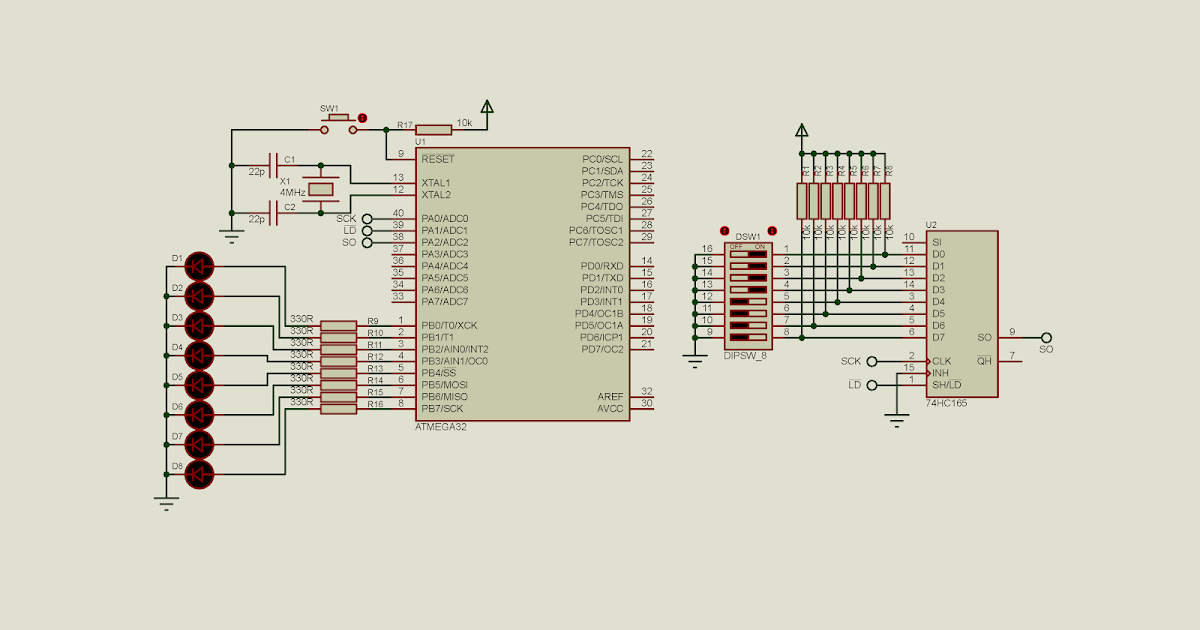Select LED D2 in the schematic
Image resolution: width=1200 pixels, height=630 pixels.
point(200,296)
